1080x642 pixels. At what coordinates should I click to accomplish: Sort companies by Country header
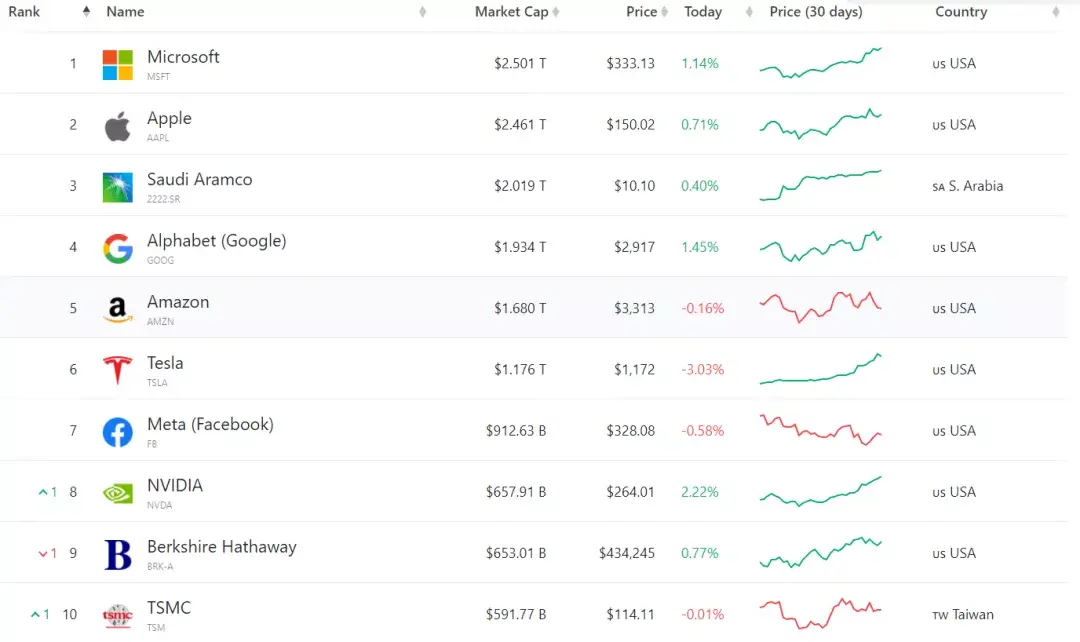pos(961,12)
